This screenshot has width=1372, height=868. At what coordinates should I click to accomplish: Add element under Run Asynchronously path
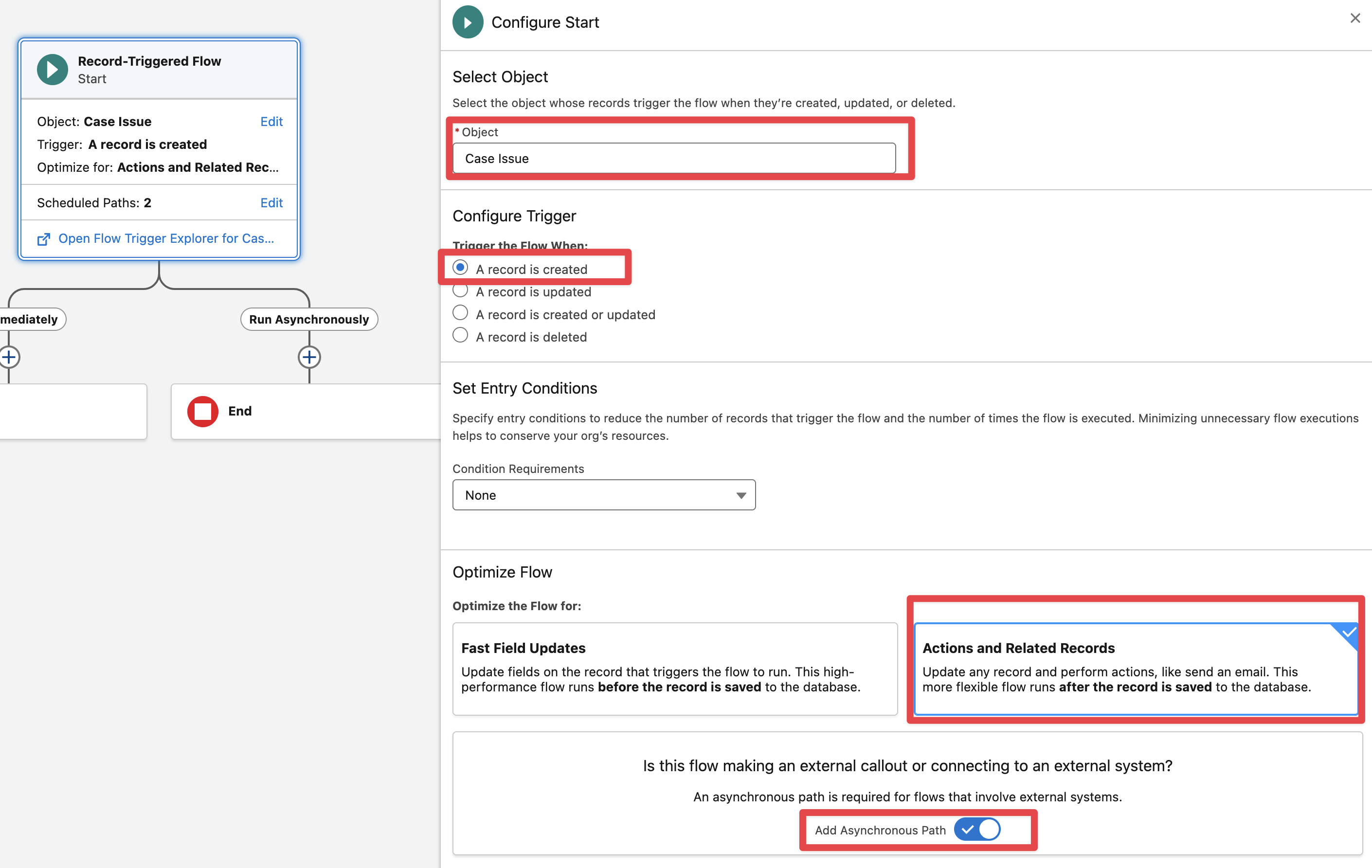click(309, 357)
